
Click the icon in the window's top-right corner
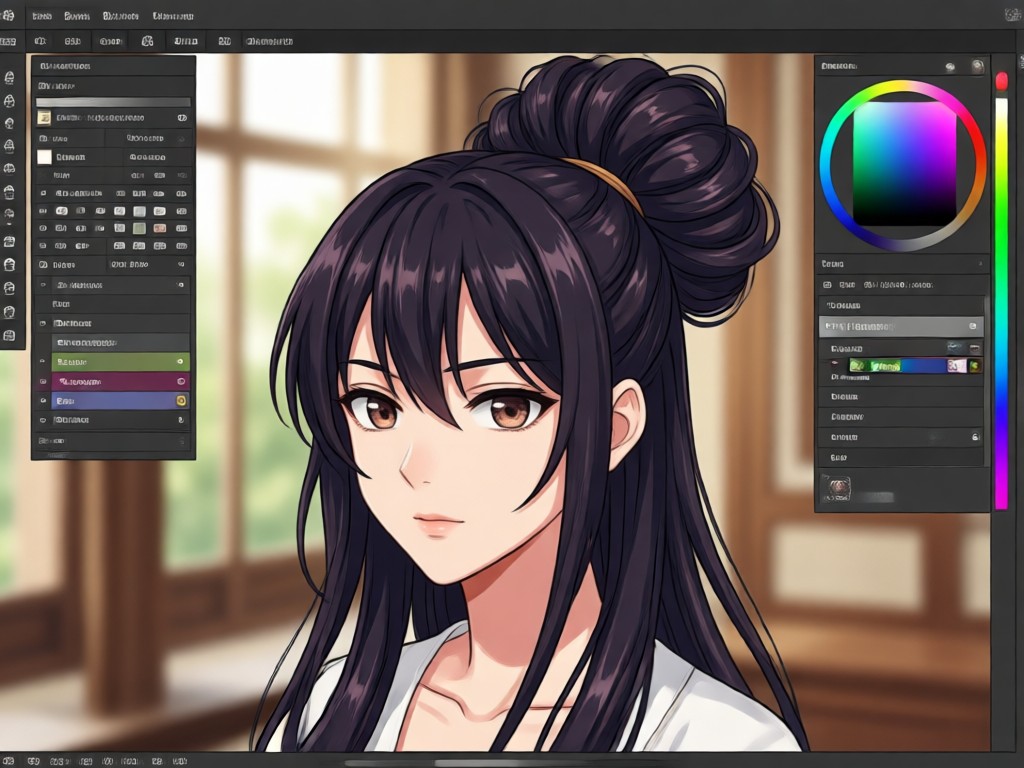(1012, 16)
